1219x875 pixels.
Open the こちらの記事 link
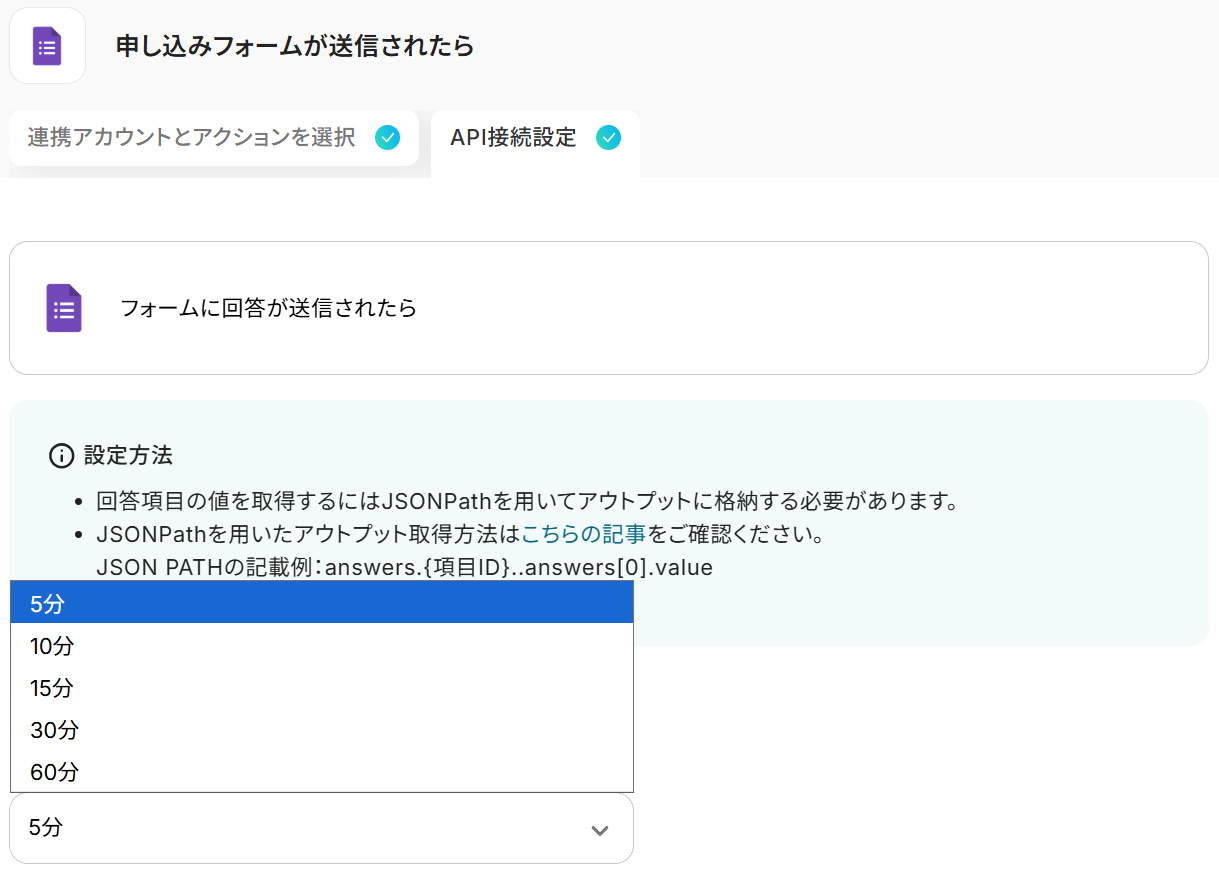point(583,532)
